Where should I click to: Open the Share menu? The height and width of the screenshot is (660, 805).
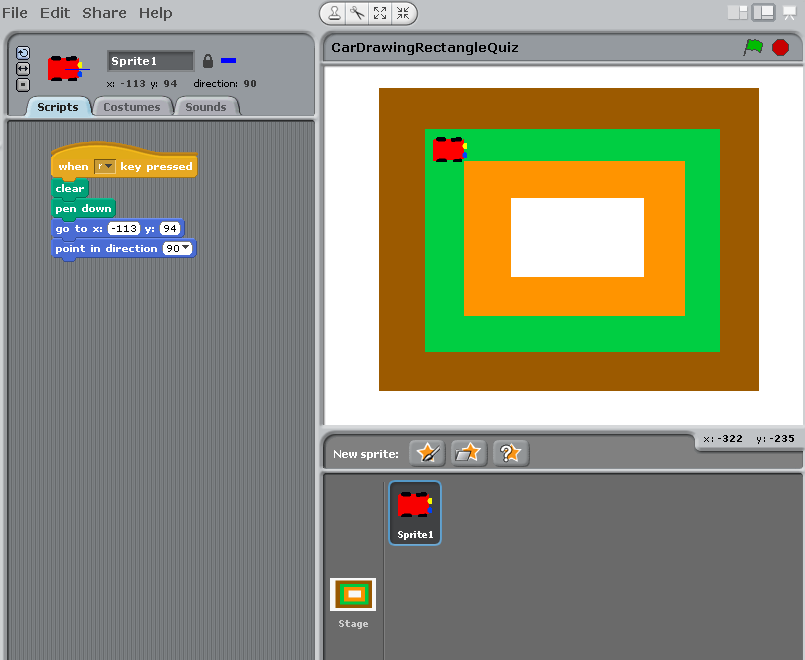(x=104, y=13)
